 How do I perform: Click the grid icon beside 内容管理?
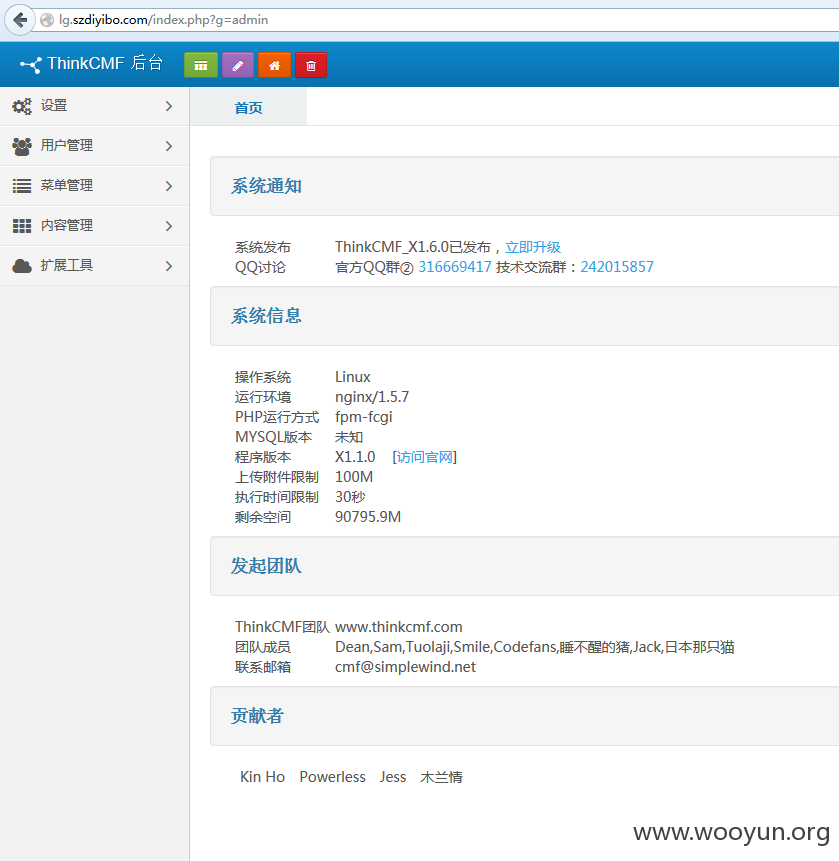tap(22, 226)
